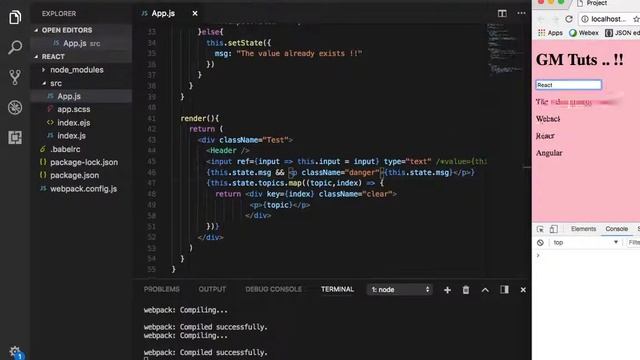This screenshot has height=360, width=640.
Task: Click the GM Tuts heading in browser
Action: point(580,60)
